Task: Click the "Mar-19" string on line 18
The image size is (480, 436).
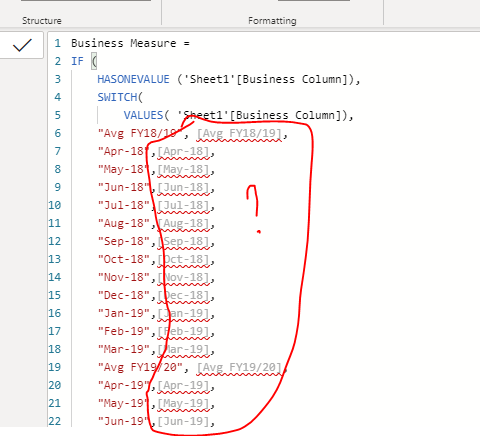Action: point(124,349)
